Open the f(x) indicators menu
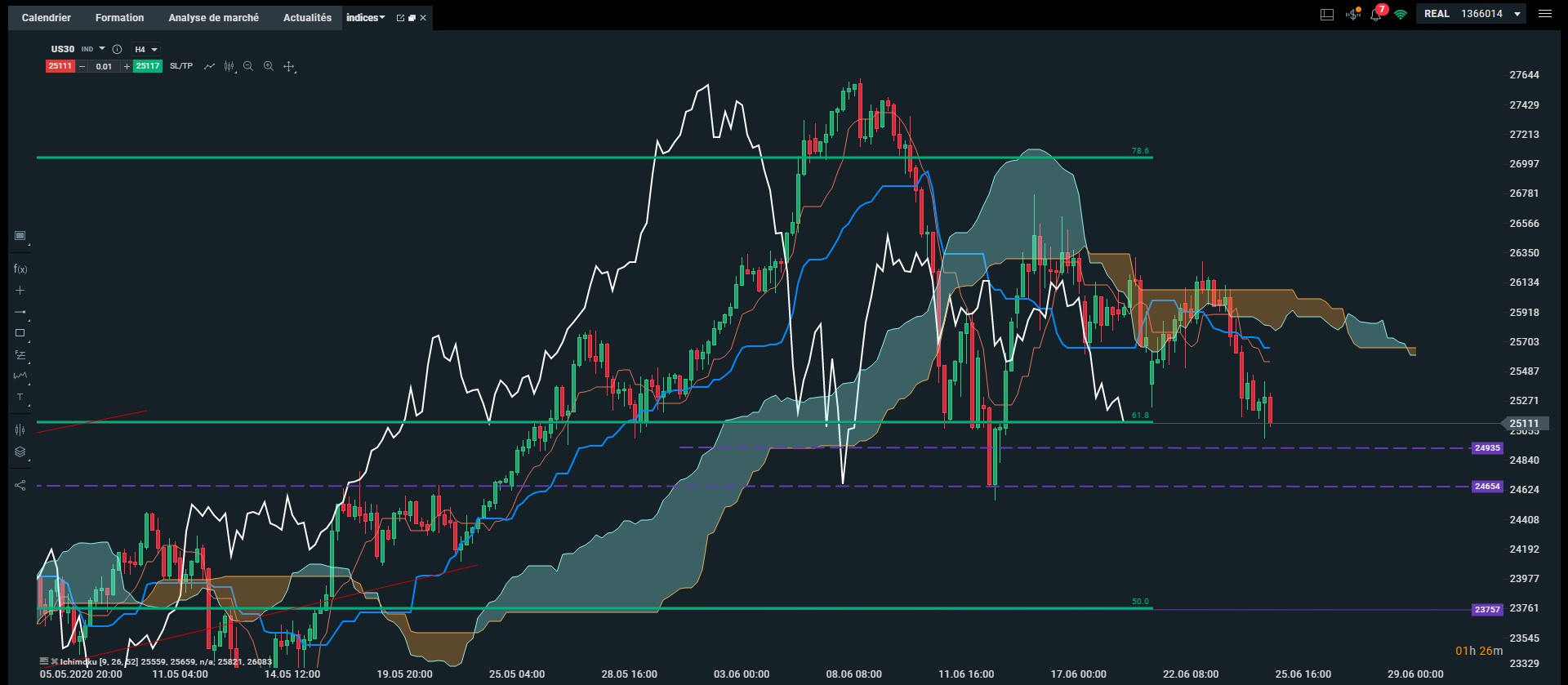This screenshot has width=1568, height=685. click(x=20, y=269)
